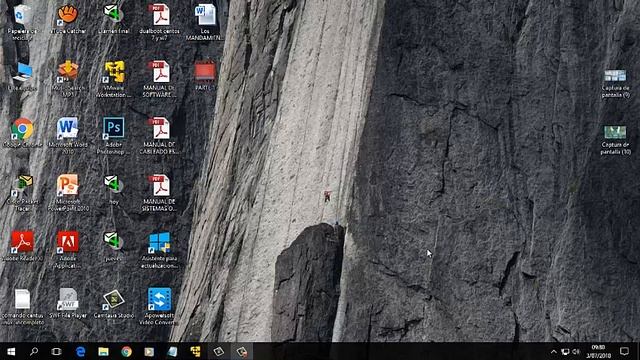The height and width of the screenshot is (360, 640).
Task: Open Chrome from the taskbar
Action: pyautogui.click(x=127, y=351)
